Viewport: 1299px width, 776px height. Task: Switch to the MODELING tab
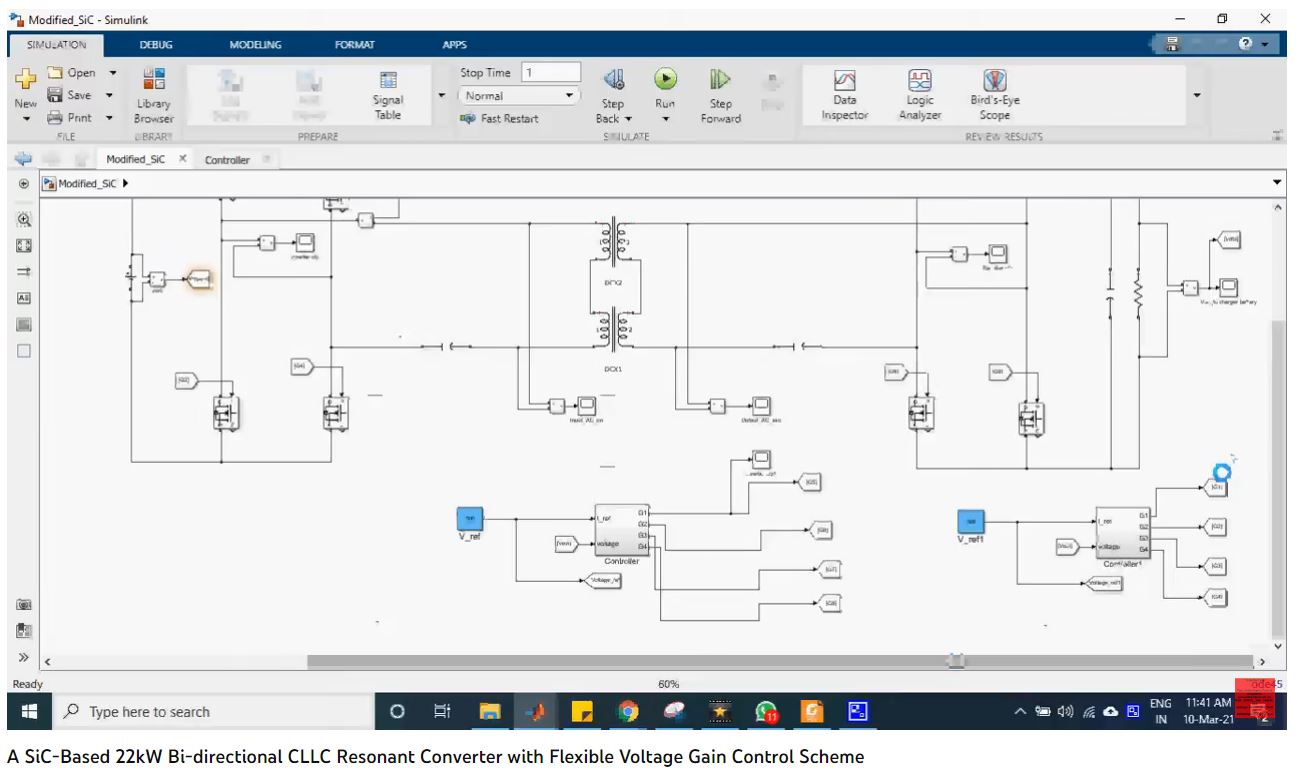(x=255, y=45)
